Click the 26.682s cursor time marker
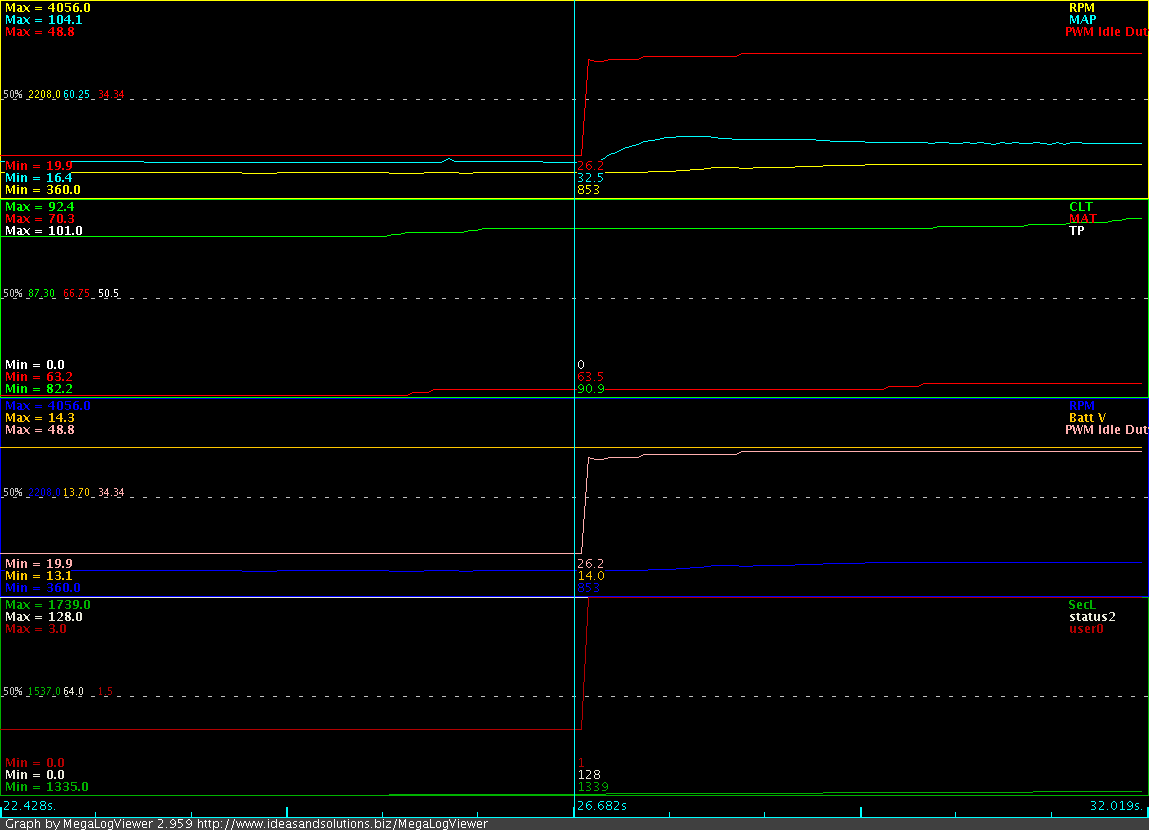This screenshot has height=830, width=1149. click(602, 805)
